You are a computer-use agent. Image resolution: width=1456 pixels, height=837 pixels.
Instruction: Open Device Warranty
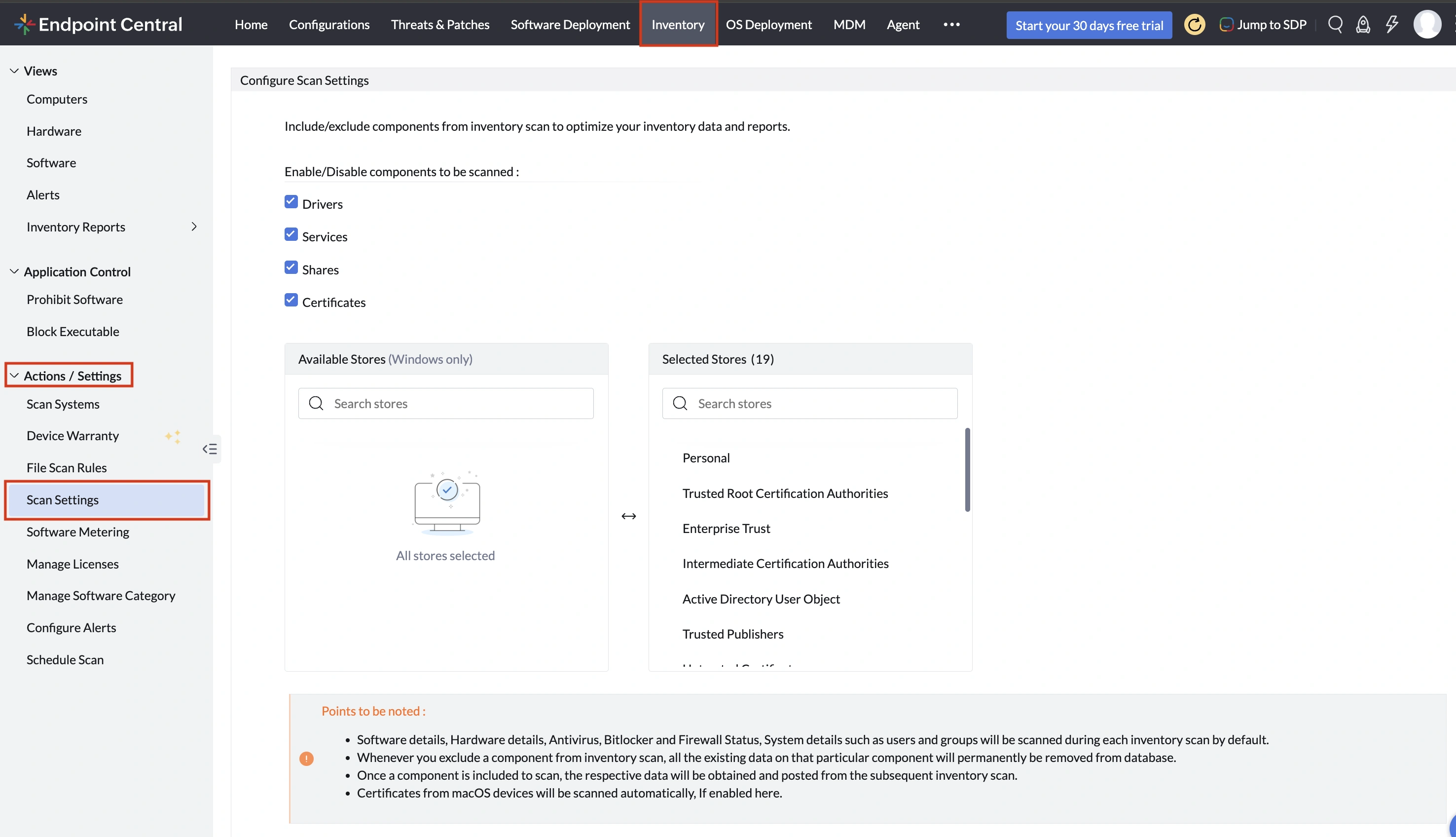[x=73, y=436]
